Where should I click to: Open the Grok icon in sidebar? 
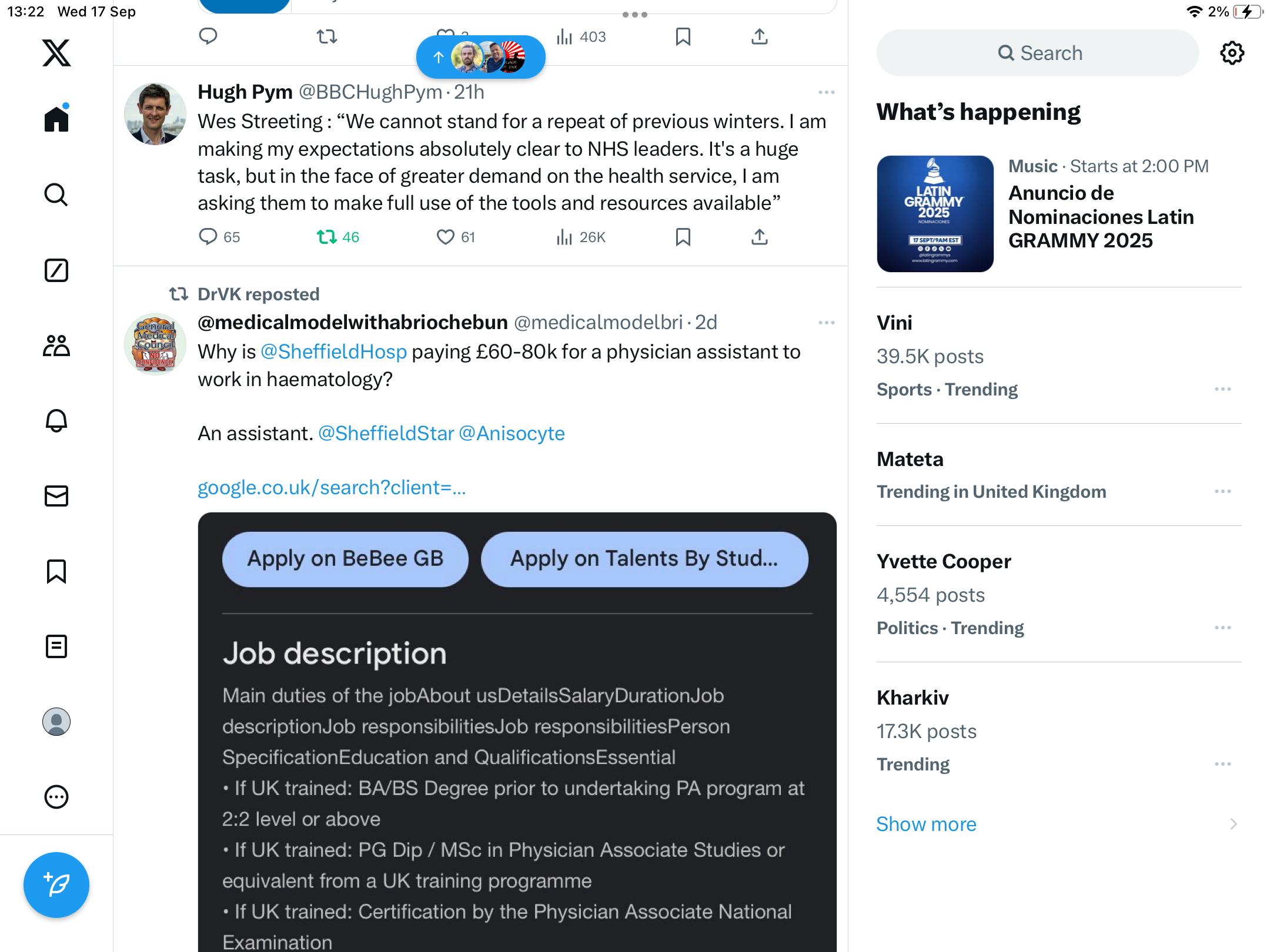[x=56, y=270]
